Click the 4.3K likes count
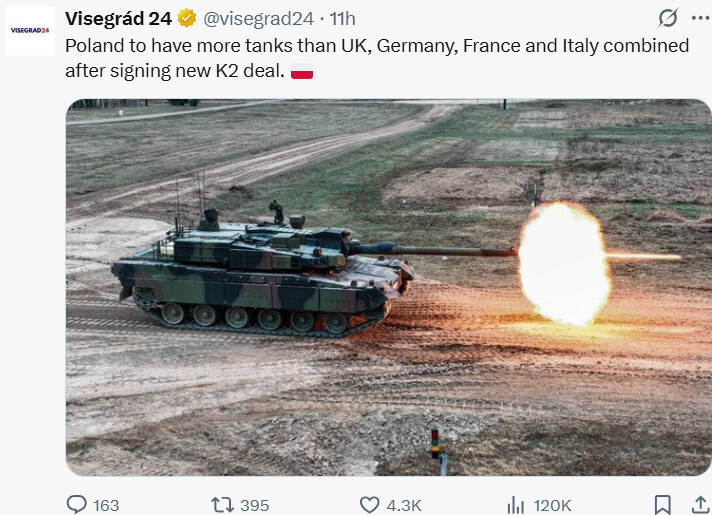712x515 pixels. tap(404, 505)
